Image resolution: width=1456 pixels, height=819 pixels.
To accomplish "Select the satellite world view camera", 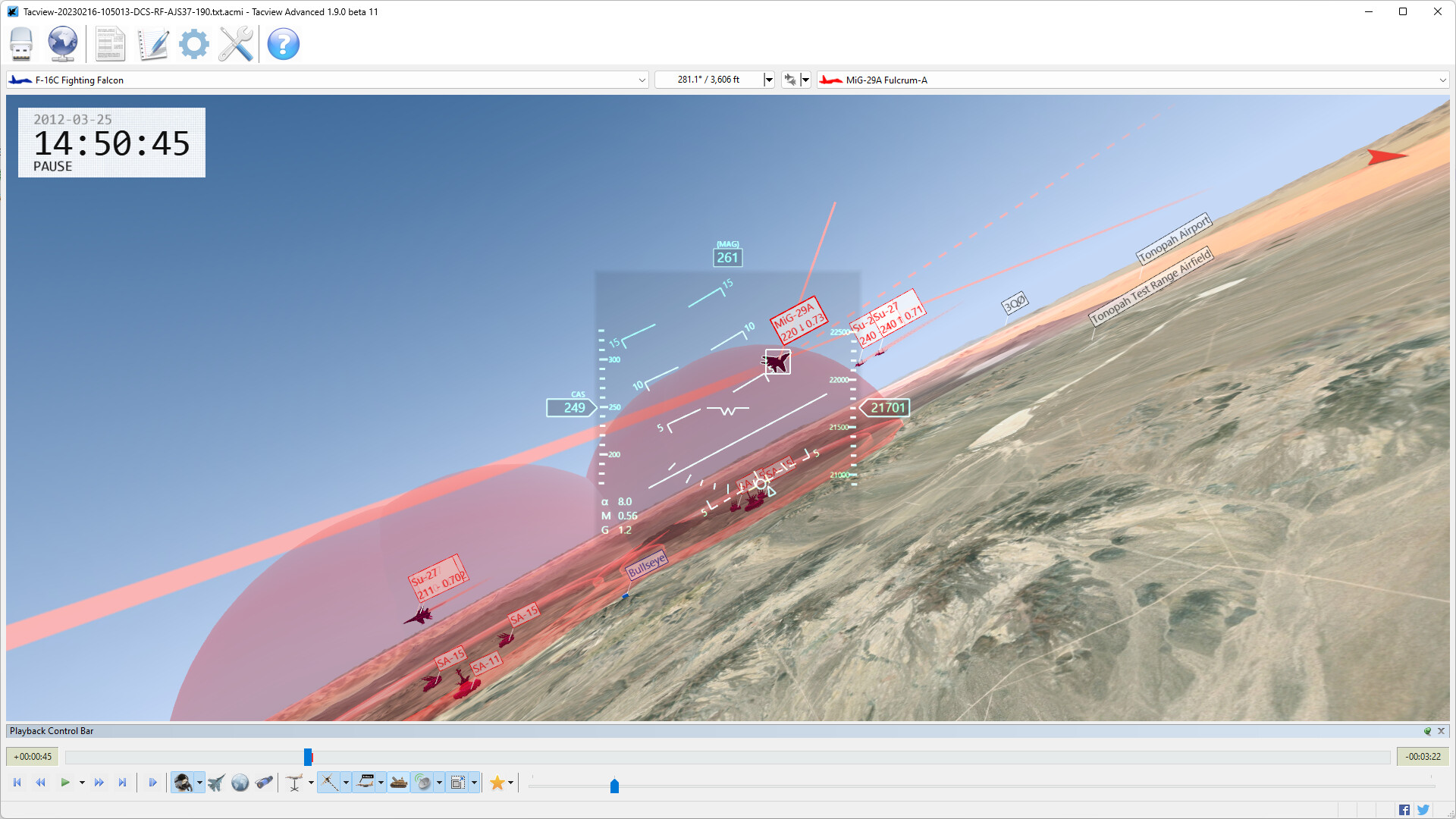I will click(240, 782).
